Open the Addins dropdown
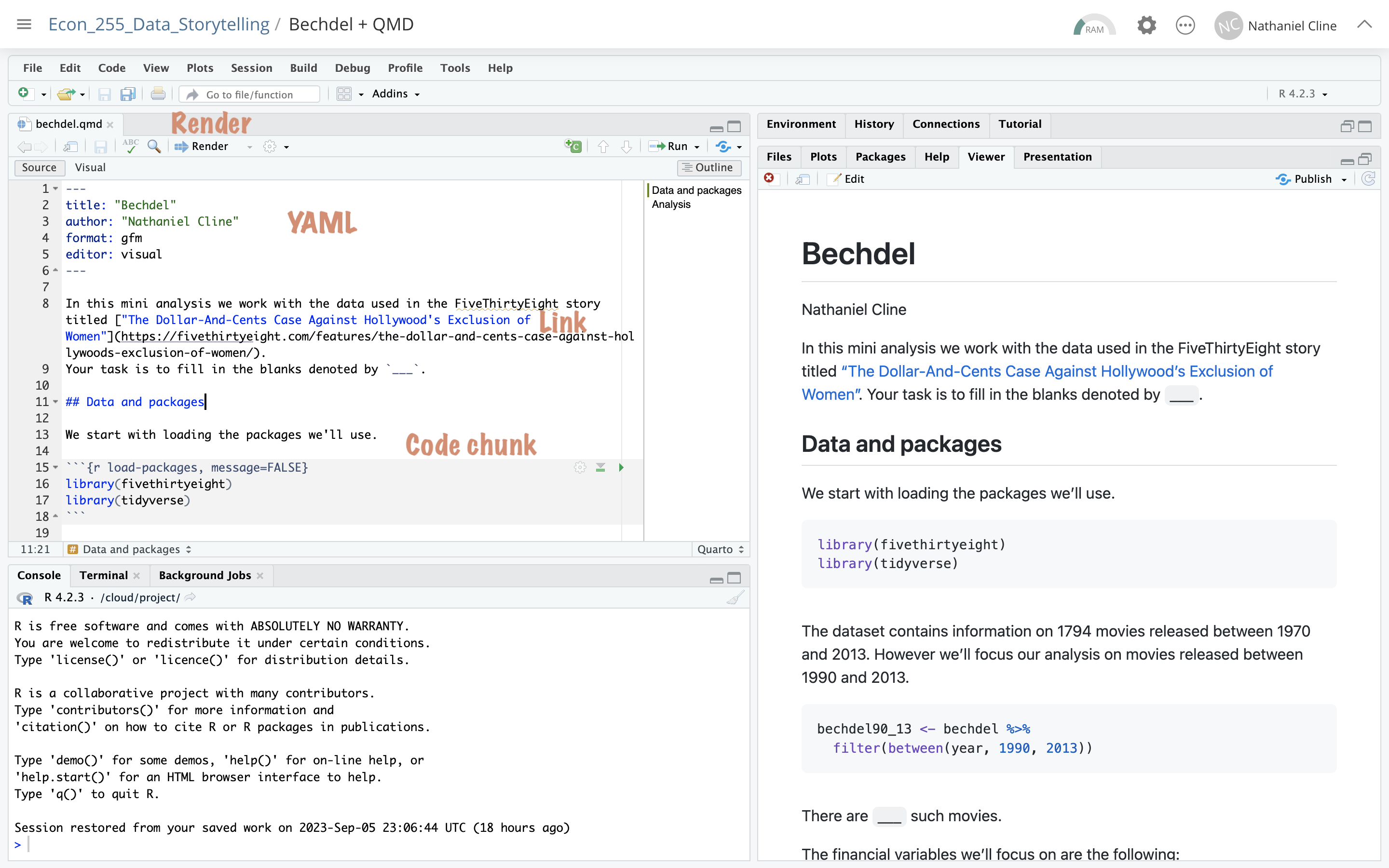Viewport: 1389px width, 868px height. (395, 94)
